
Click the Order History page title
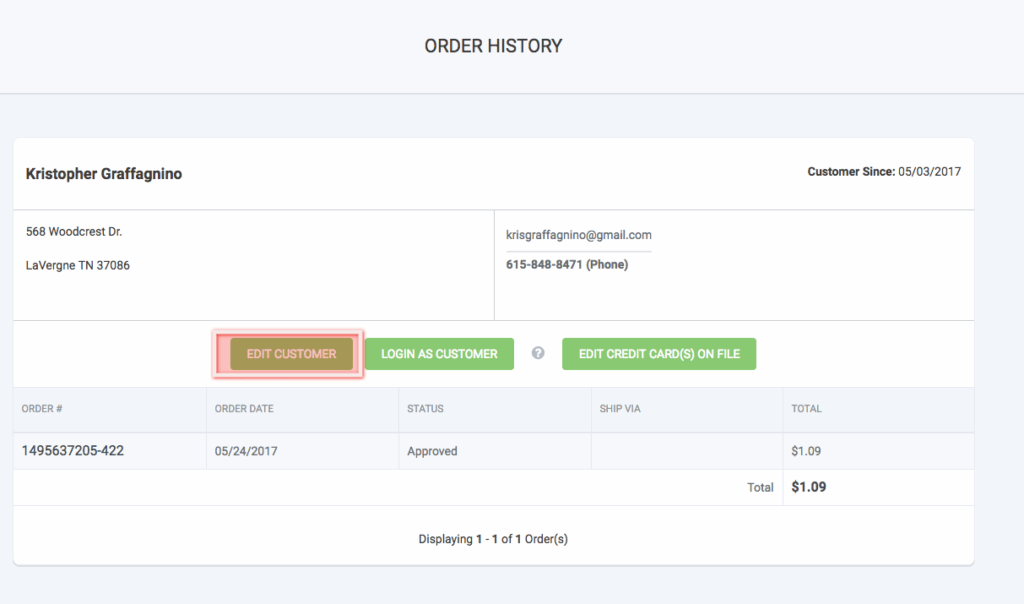coord(493,46)
